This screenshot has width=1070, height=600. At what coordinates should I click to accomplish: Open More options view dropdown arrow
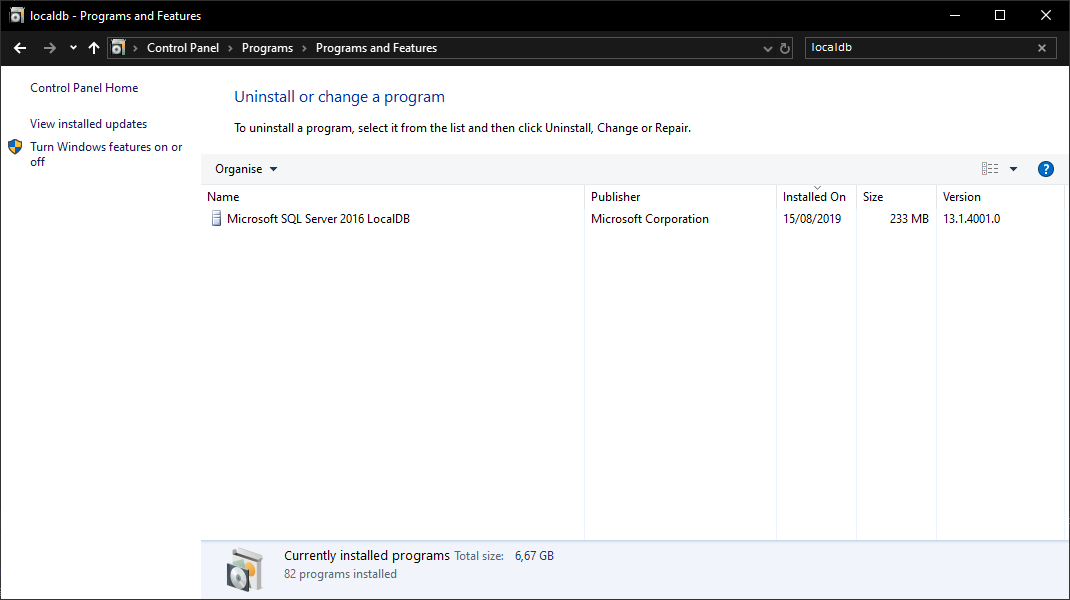[x=1013, y=169]
